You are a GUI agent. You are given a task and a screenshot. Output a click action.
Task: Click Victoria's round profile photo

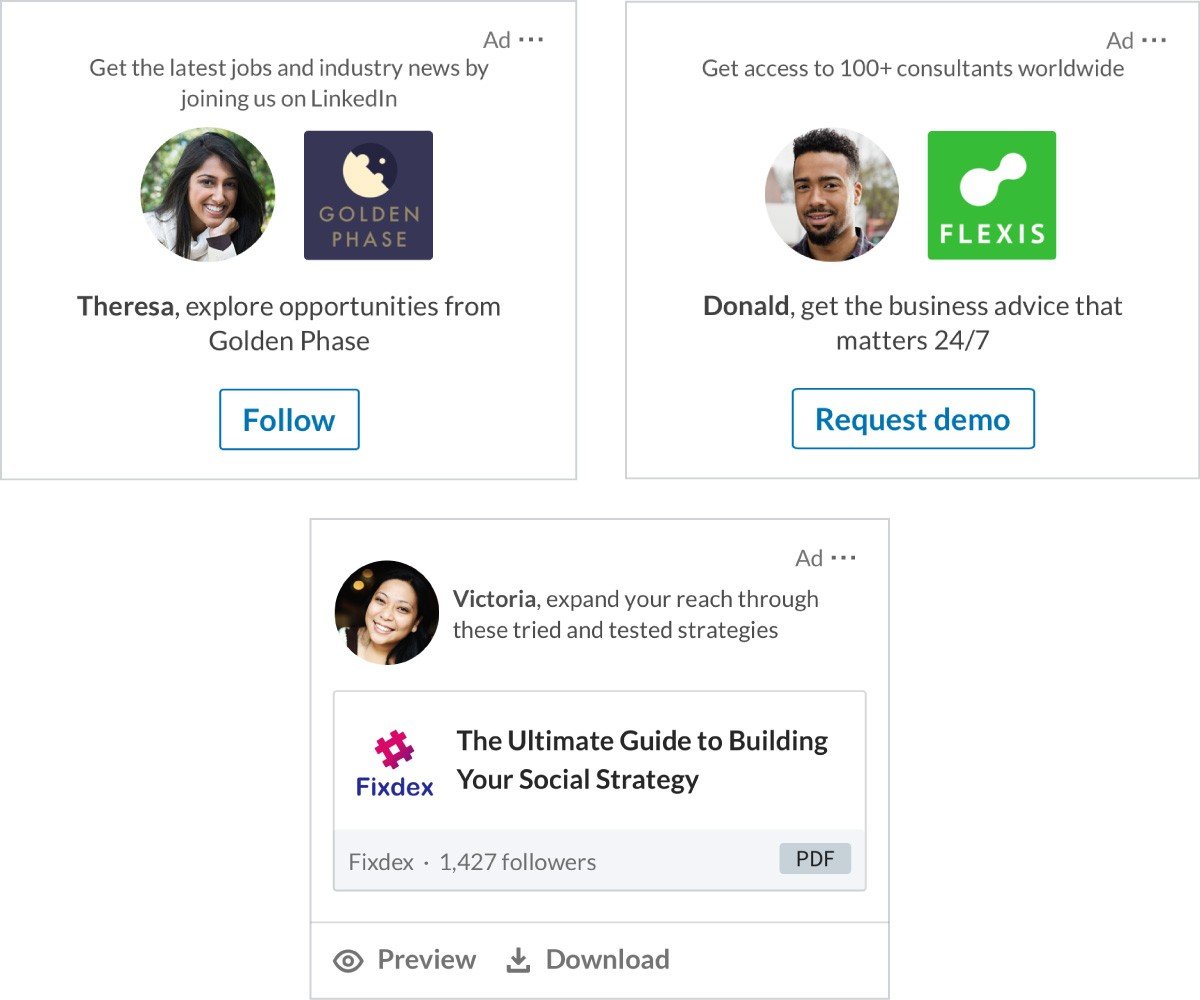386,613
